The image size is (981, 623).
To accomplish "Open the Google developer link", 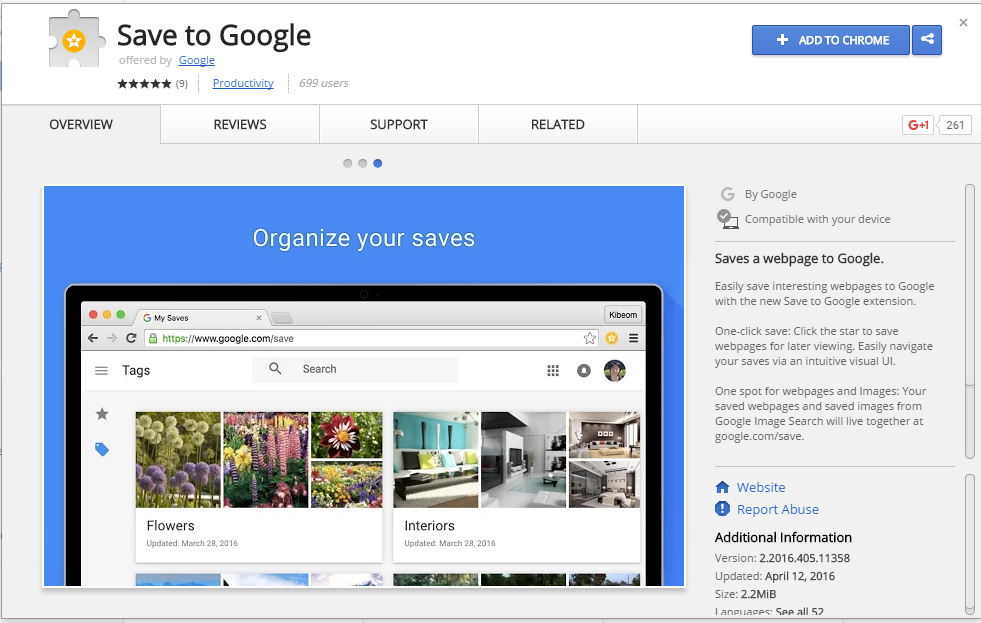I will click(x=196, y=60).
